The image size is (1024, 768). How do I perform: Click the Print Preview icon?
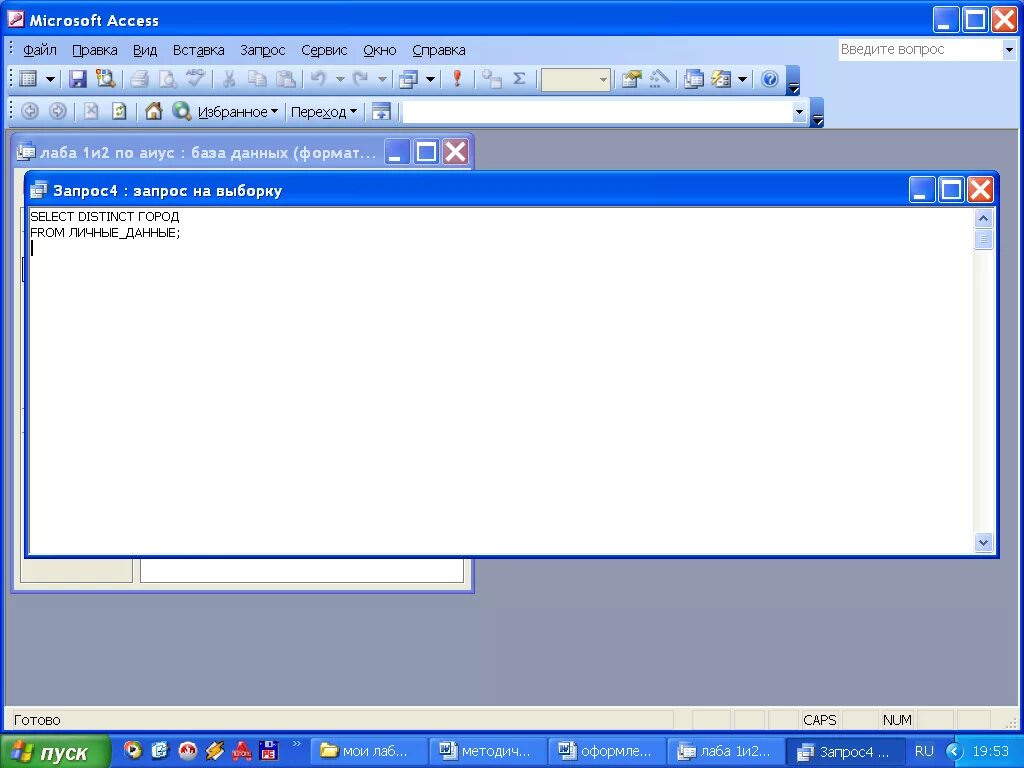tap(168, 79)
